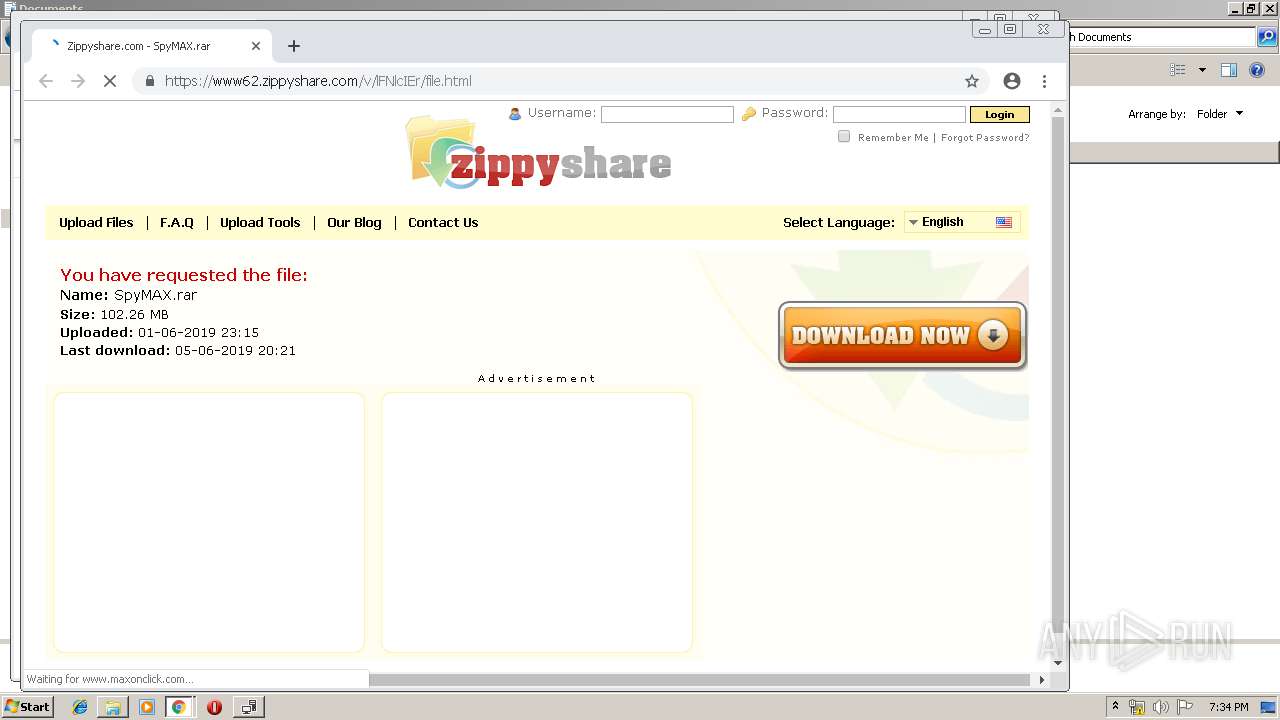The height and width of the screenshot is (720, 1280).
Task: Click the Username input field
Action: tap(667, 114)
